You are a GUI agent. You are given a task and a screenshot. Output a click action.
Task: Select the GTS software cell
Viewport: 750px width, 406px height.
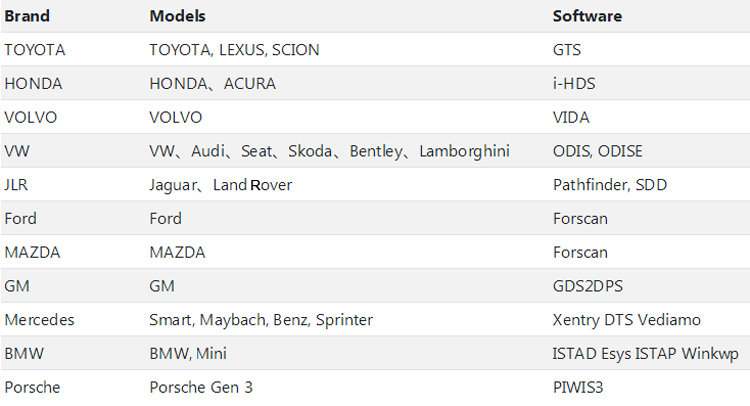coord(567,50)
